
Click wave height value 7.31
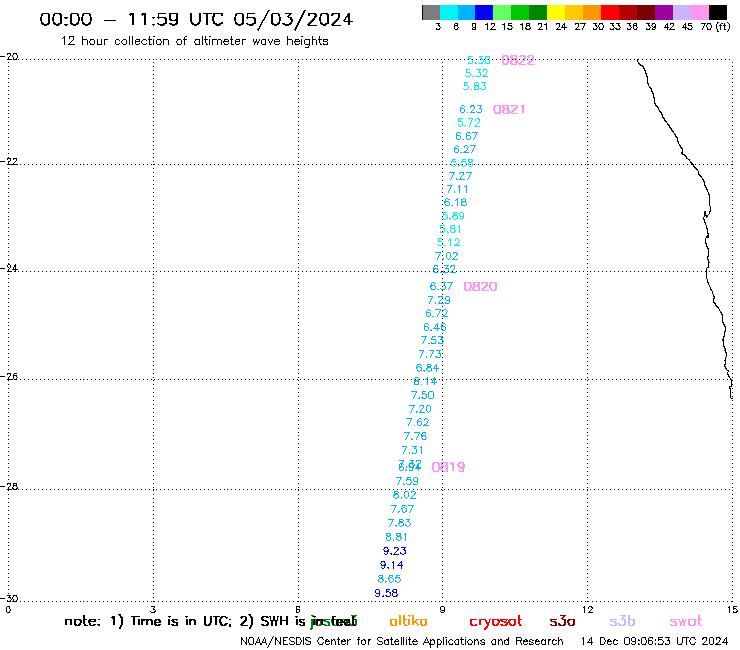(x=412, y=450)
